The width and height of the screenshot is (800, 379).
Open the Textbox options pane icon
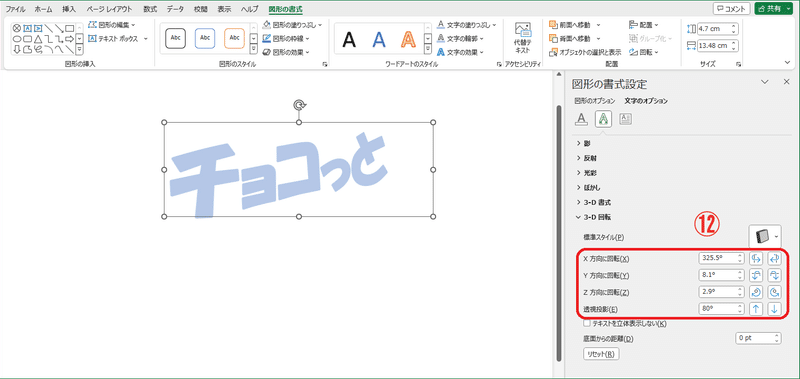coord(626,119)
